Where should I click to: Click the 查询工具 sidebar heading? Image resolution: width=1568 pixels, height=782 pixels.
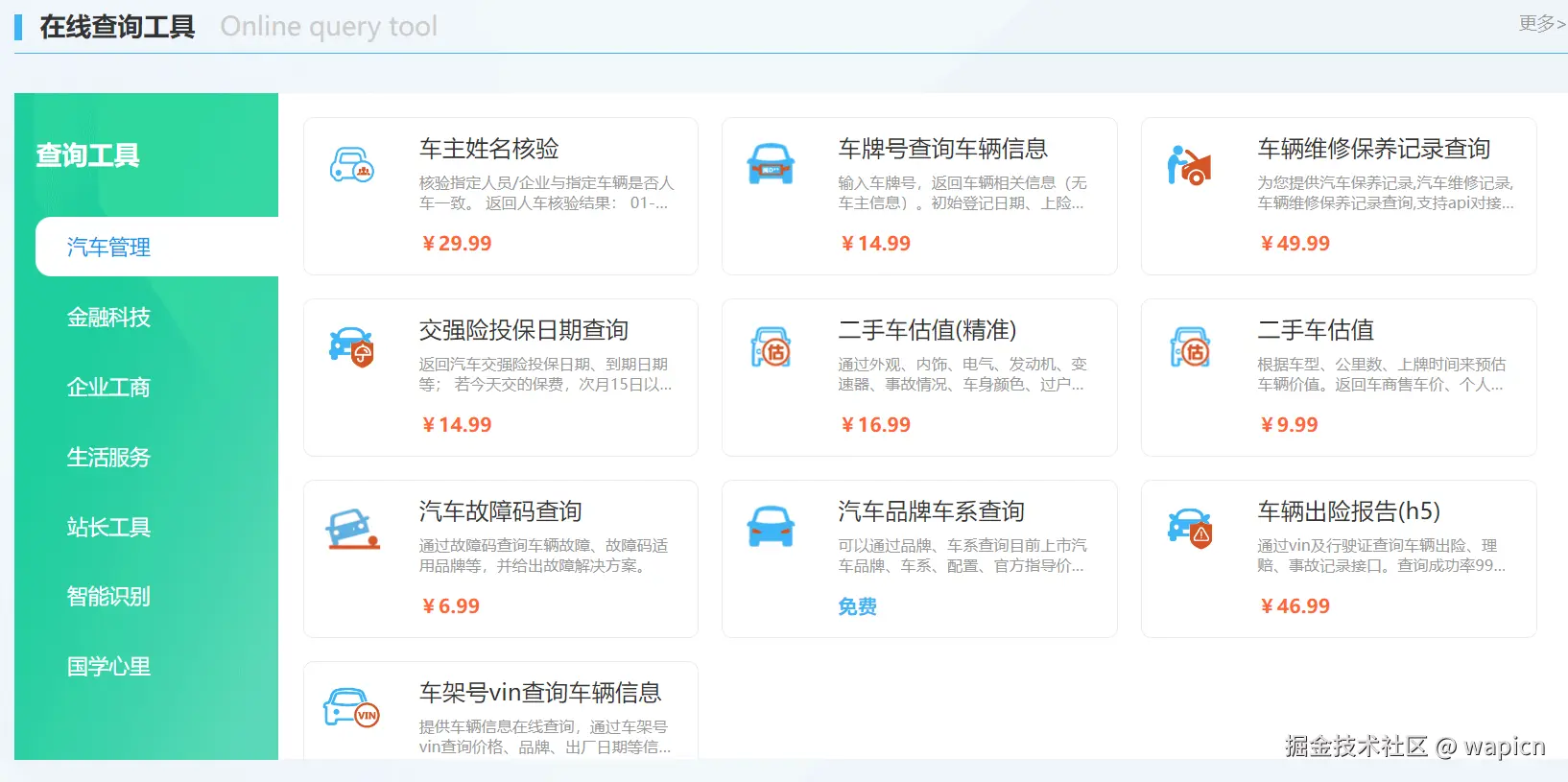(x=88, y=155)
